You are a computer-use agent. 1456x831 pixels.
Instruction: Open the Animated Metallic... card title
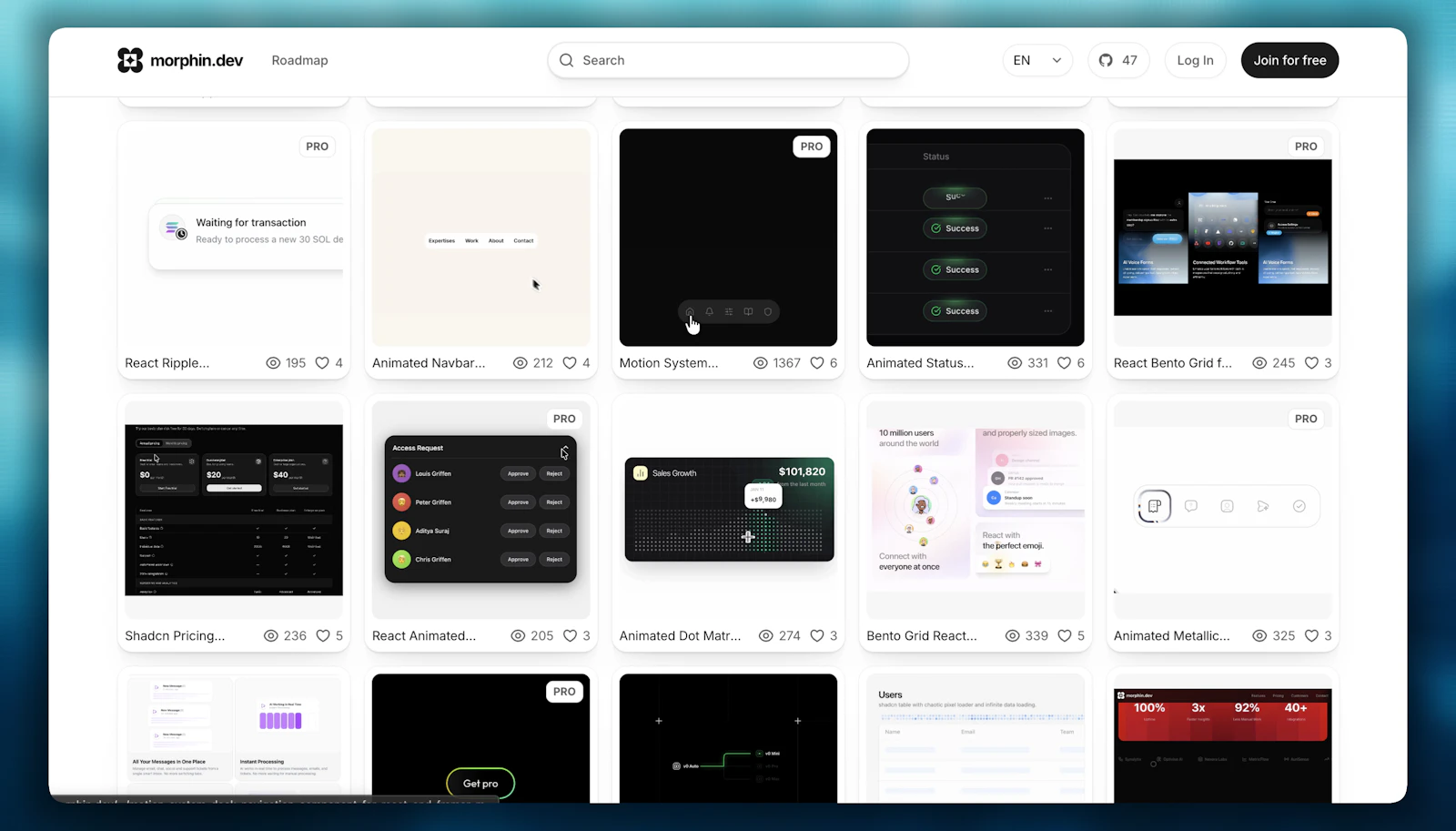[x=1172, y=636]
